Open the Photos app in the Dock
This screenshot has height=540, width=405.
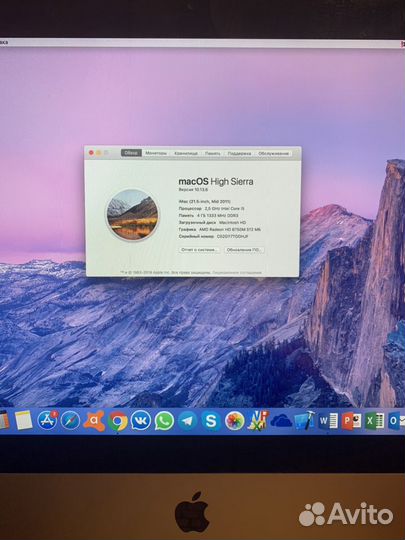[235, 421]
